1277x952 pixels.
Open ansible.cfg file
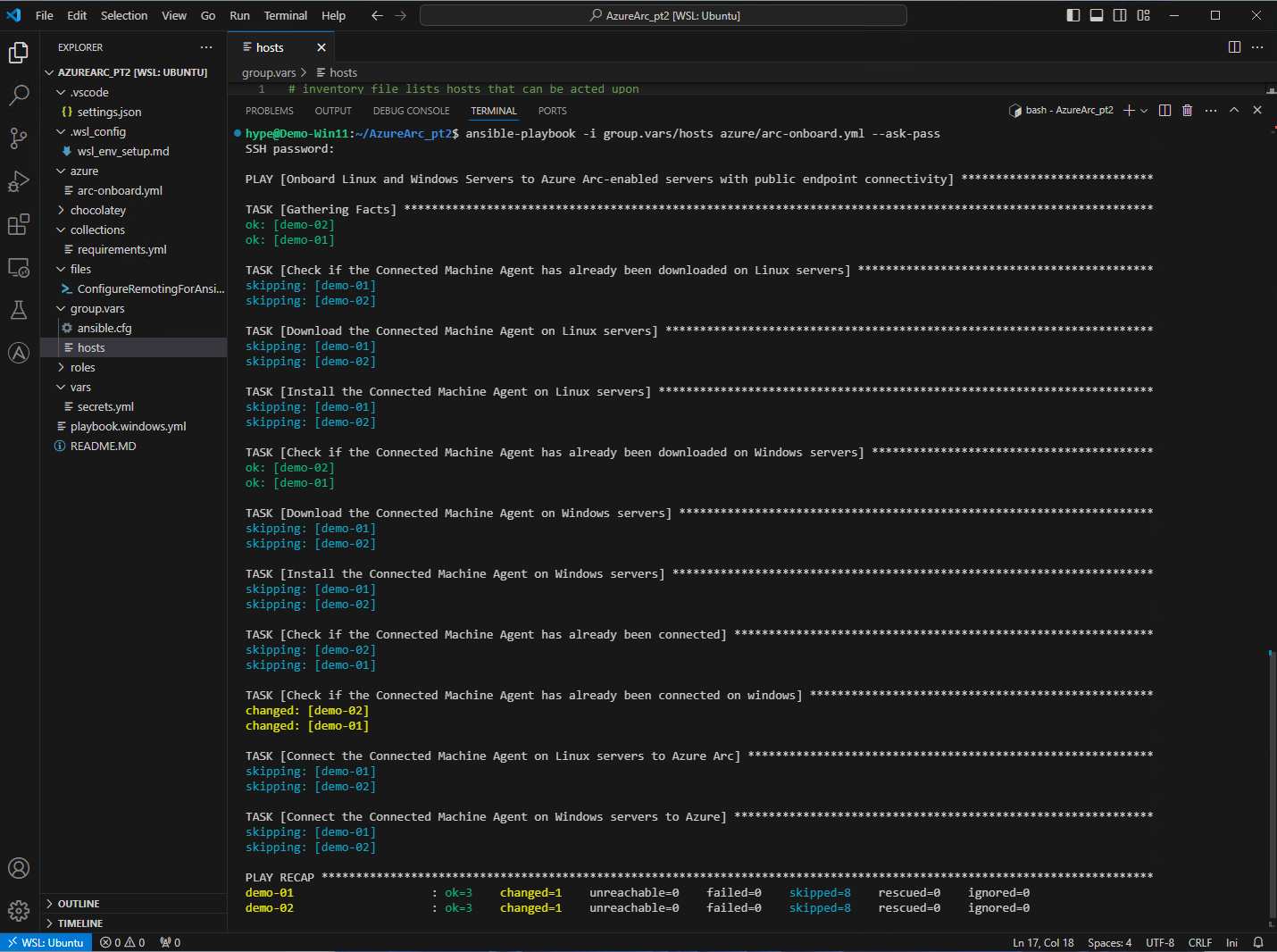[134, 328]
